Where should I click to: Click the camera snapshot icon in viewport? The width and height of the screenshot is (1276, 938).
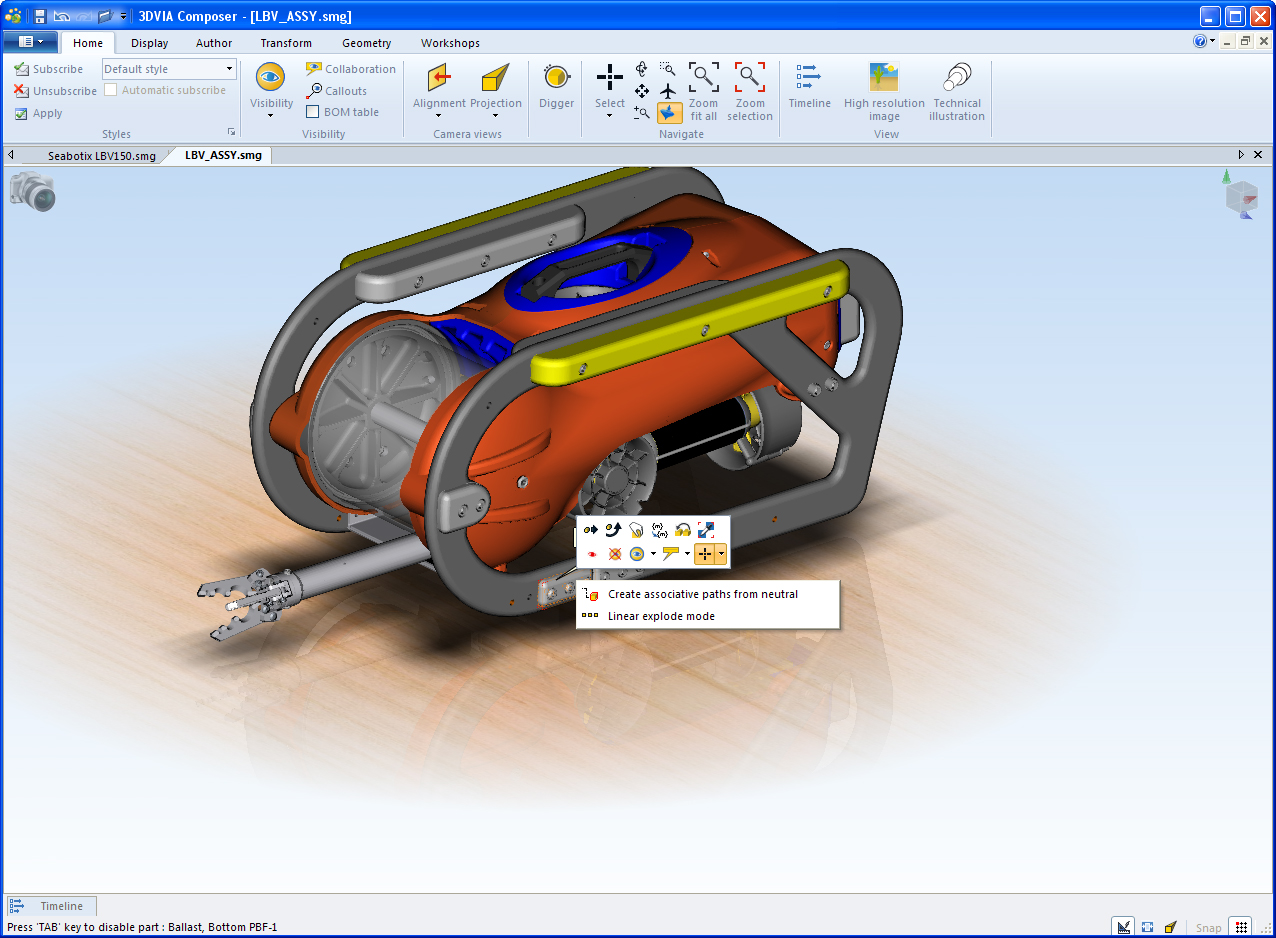[x=33, y=191]
